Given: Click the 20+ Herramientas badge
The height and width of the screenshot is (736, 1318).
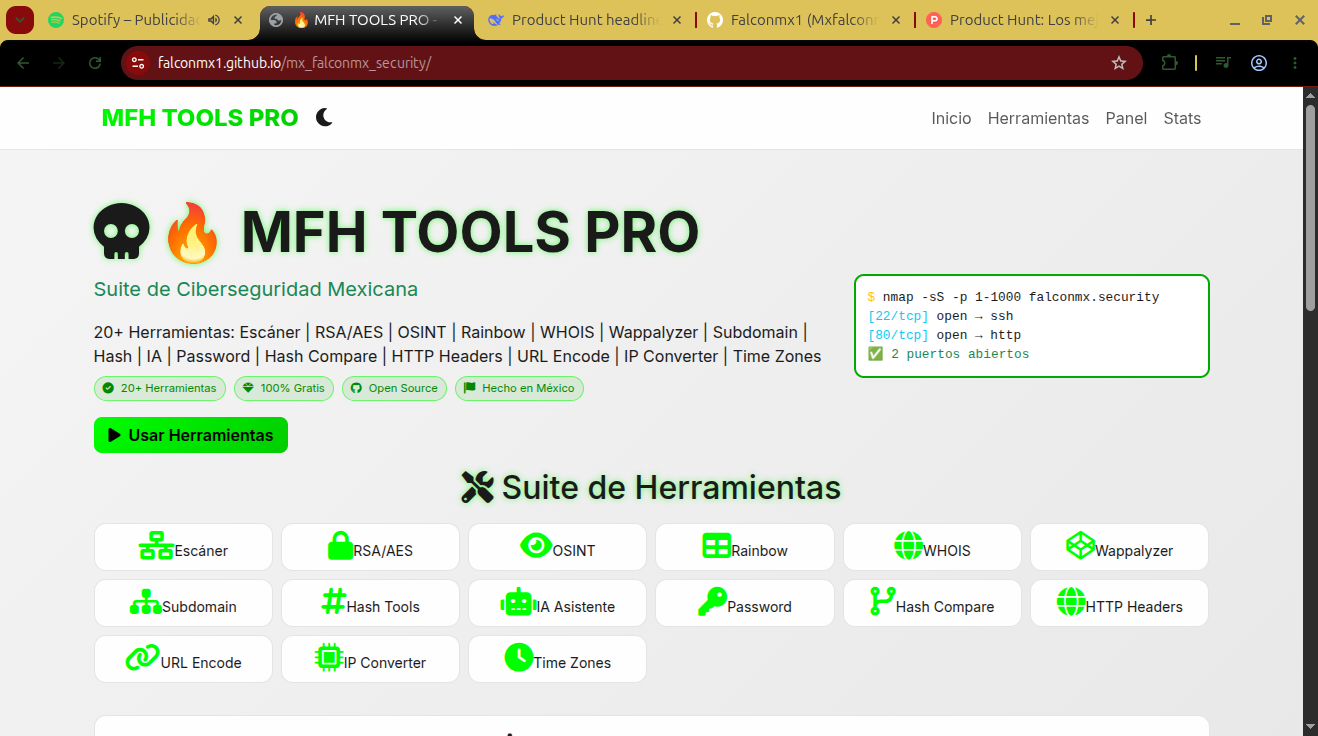Looking at the screenshot, I should [x=160, y=388].
